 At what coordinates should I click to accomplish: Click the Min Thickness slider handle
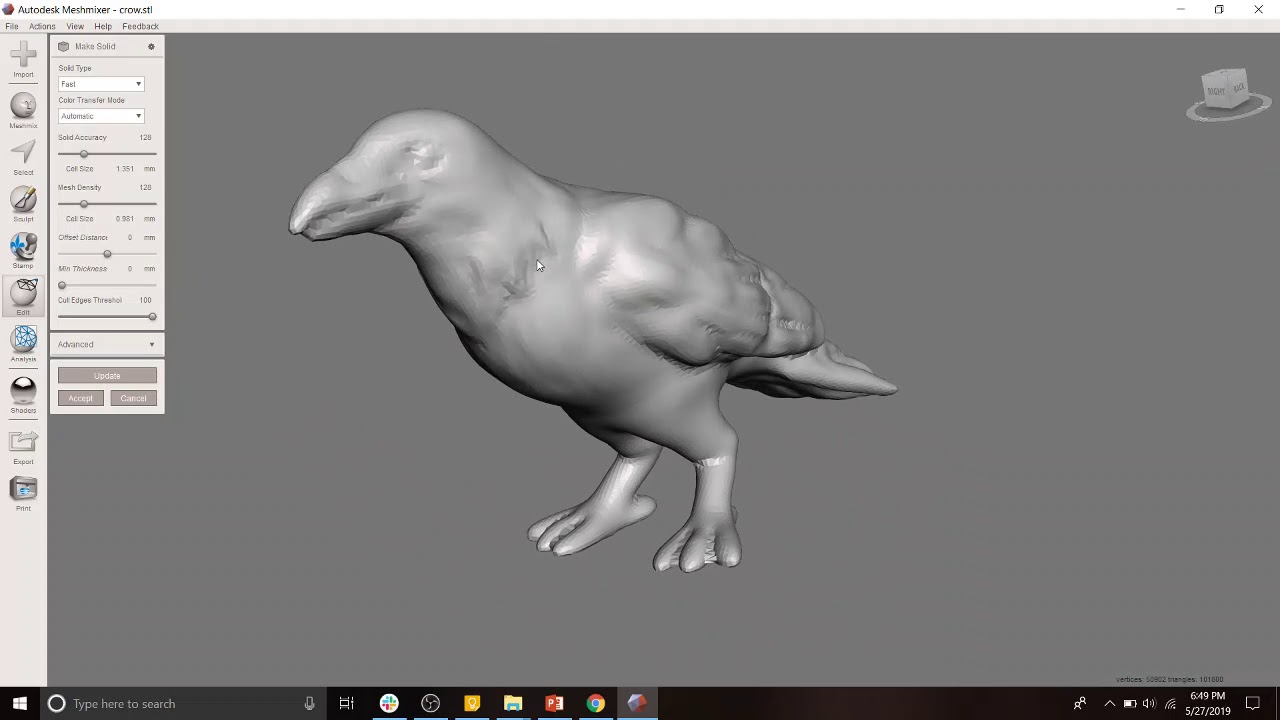point(62,285)
